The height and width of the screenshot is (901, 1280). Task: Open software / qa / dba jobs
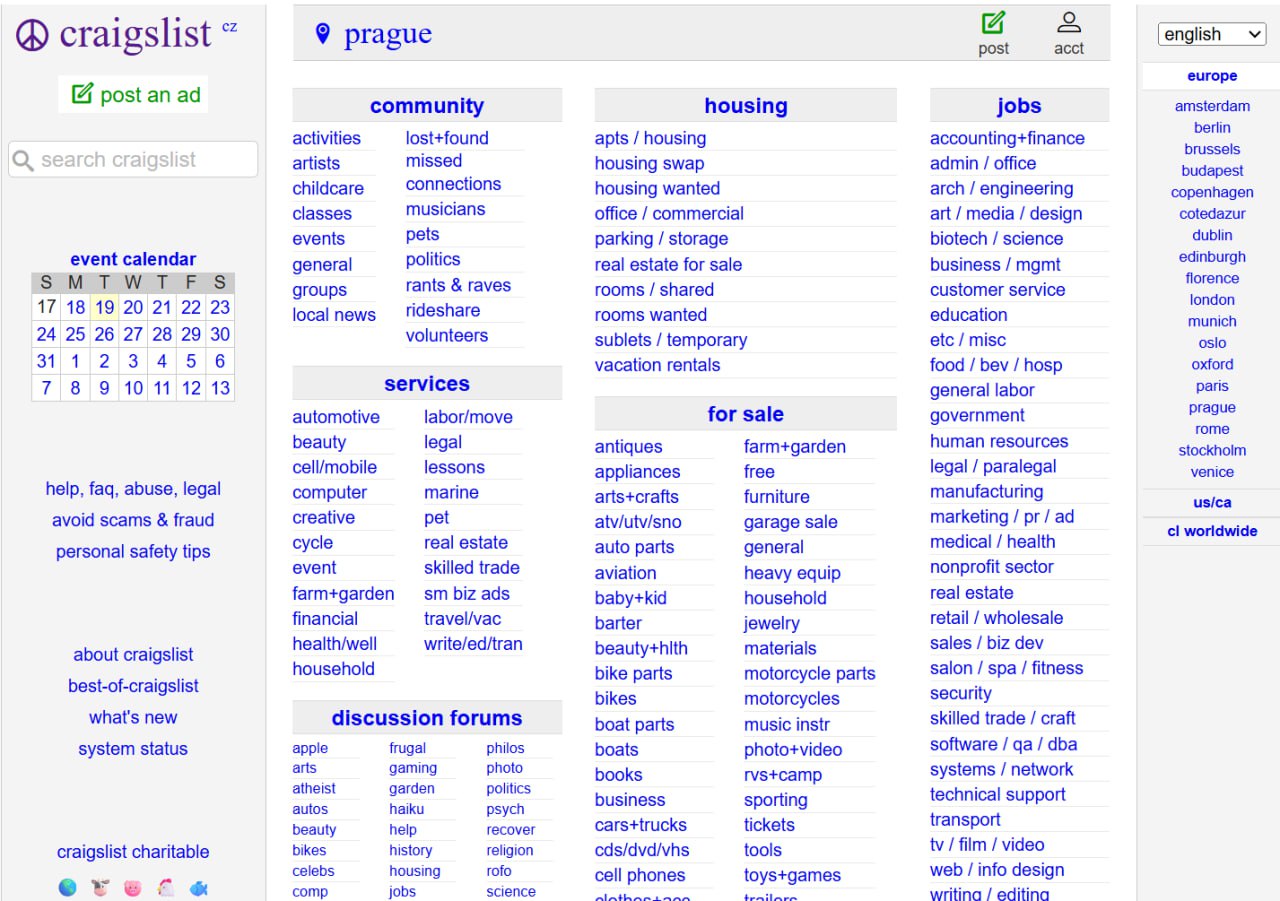click(1003, 744)
